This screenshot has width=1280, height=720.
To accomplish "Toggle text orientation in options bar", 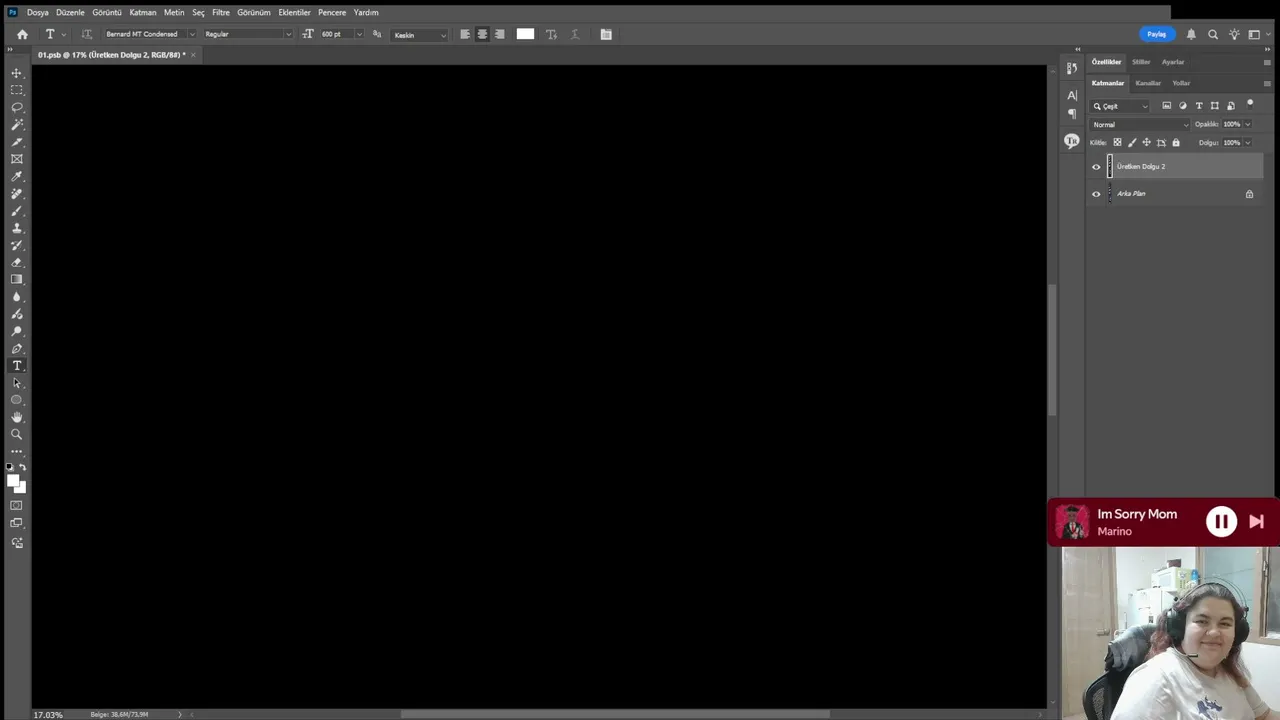I will [x=87, y=34].
